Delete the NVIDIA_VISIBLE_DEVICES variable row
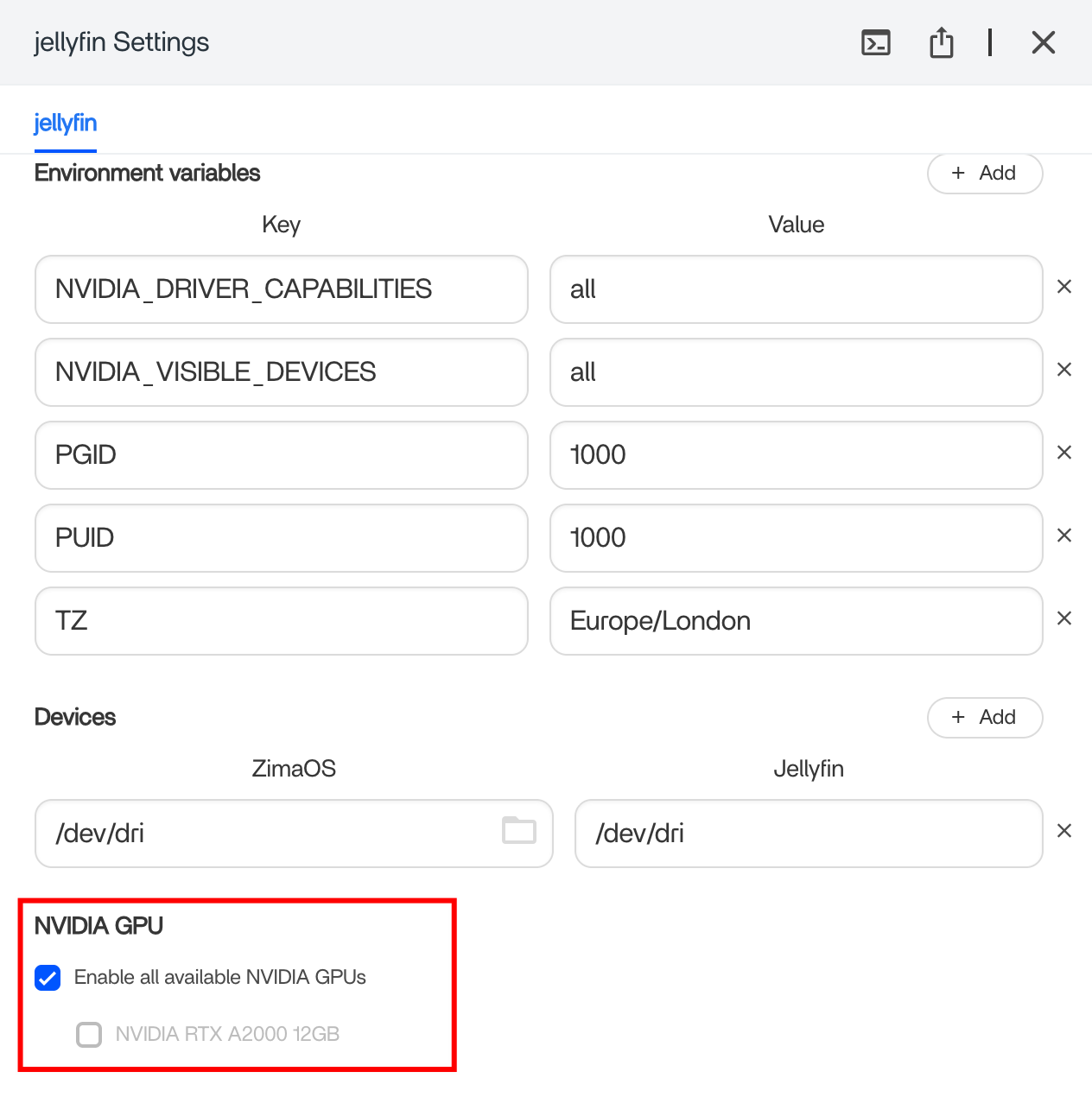Screen dimensions: 1092x1097 [x=1064, y=370]
